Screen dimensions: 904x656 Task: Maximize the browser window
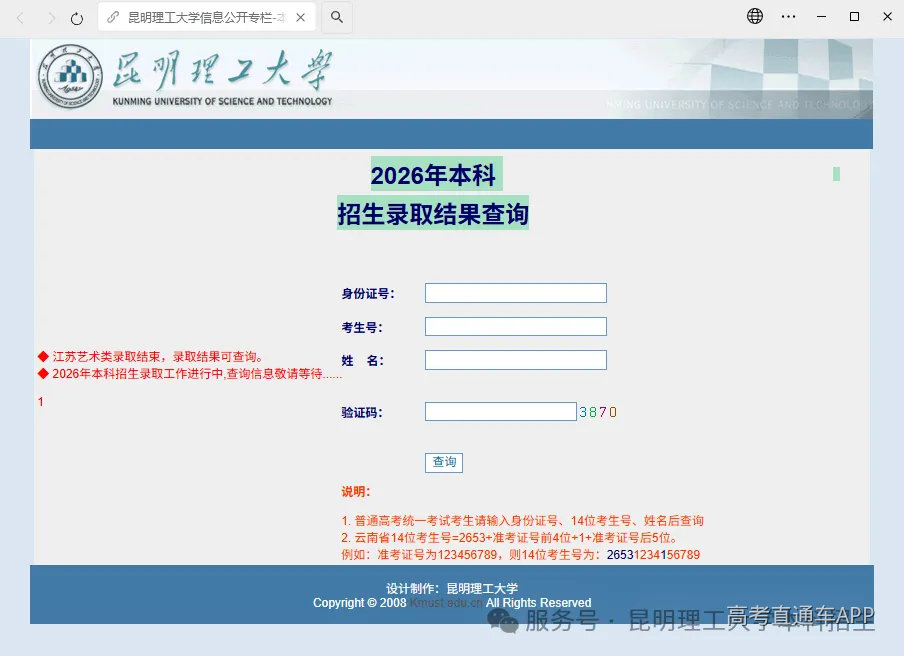pos(854,17)
